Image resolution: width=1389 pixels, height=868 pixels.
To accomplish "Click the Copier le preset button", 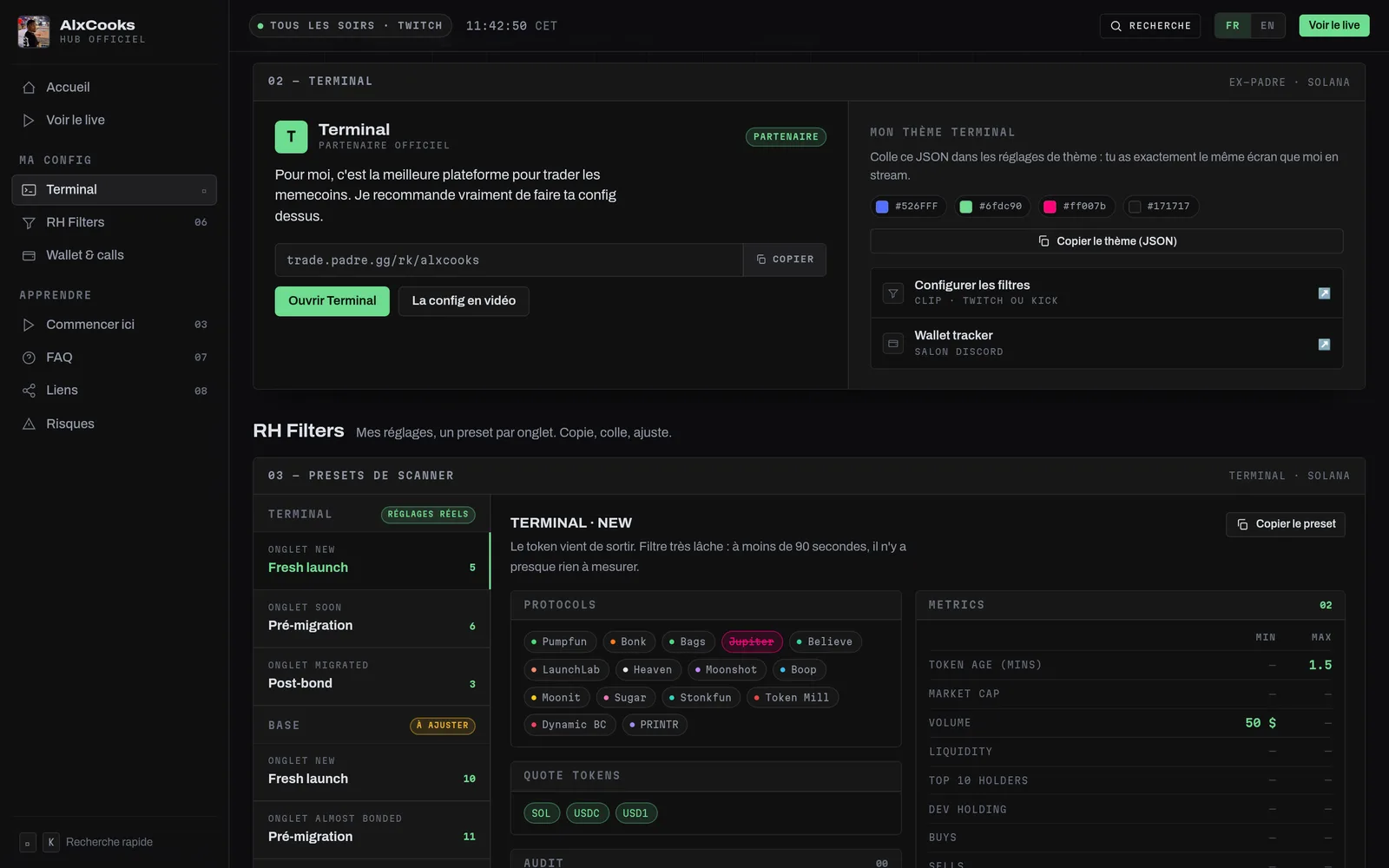I will click(x=1286, y=524).
